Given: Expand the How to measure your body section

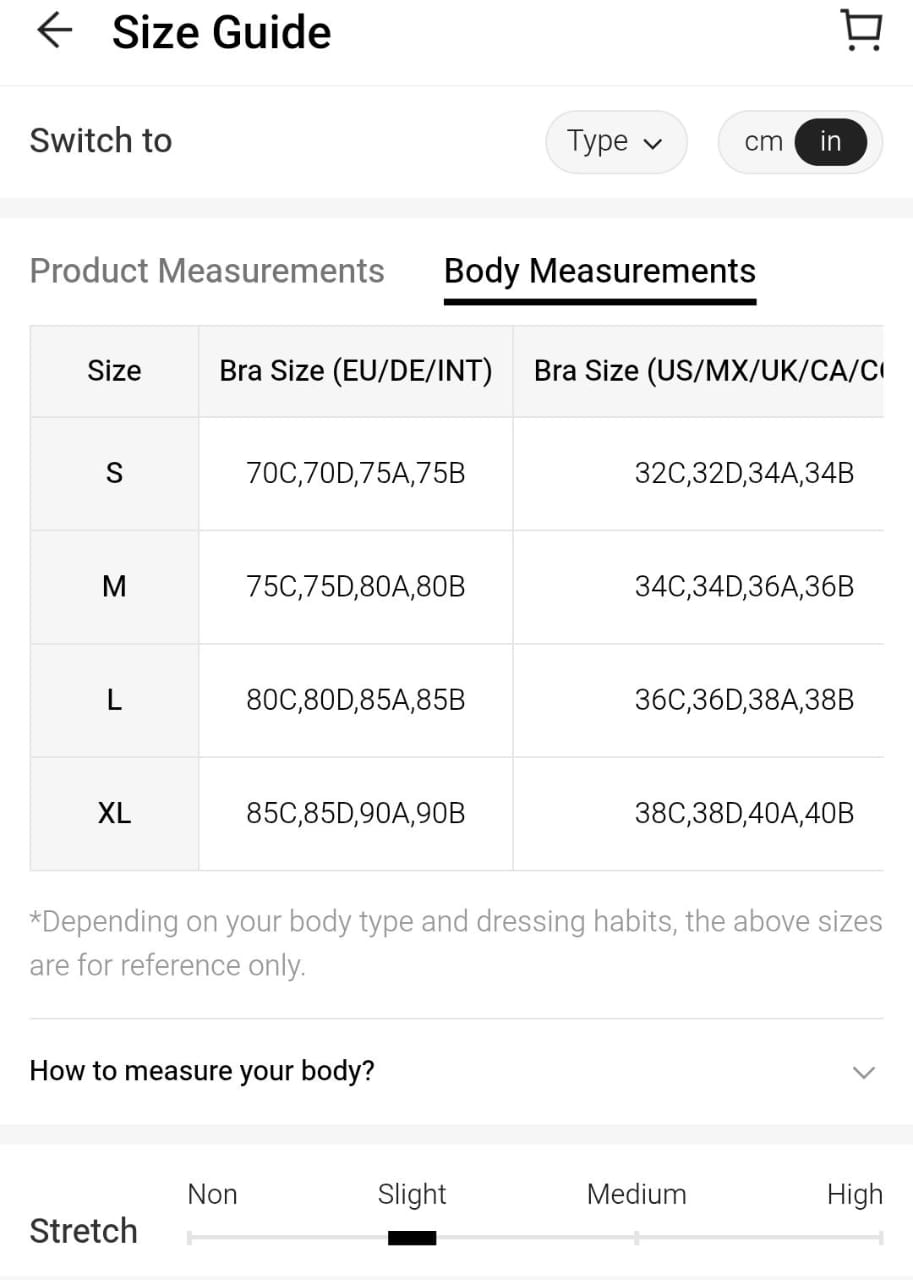Looking at the screenshot, I should pos(202,1071).
